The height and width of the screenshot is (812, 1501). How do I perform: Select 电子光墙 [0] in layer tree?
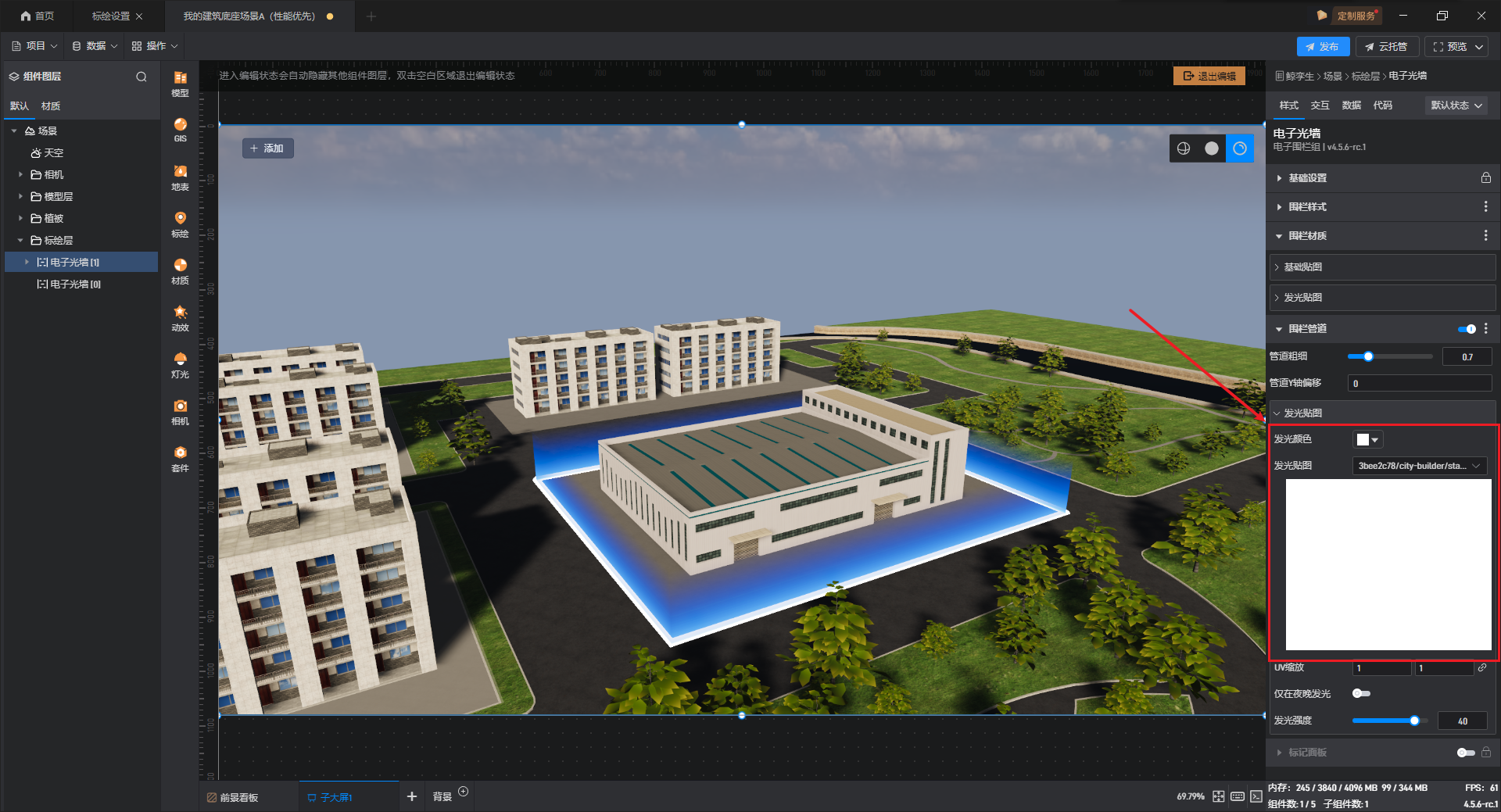coord(75,284)
